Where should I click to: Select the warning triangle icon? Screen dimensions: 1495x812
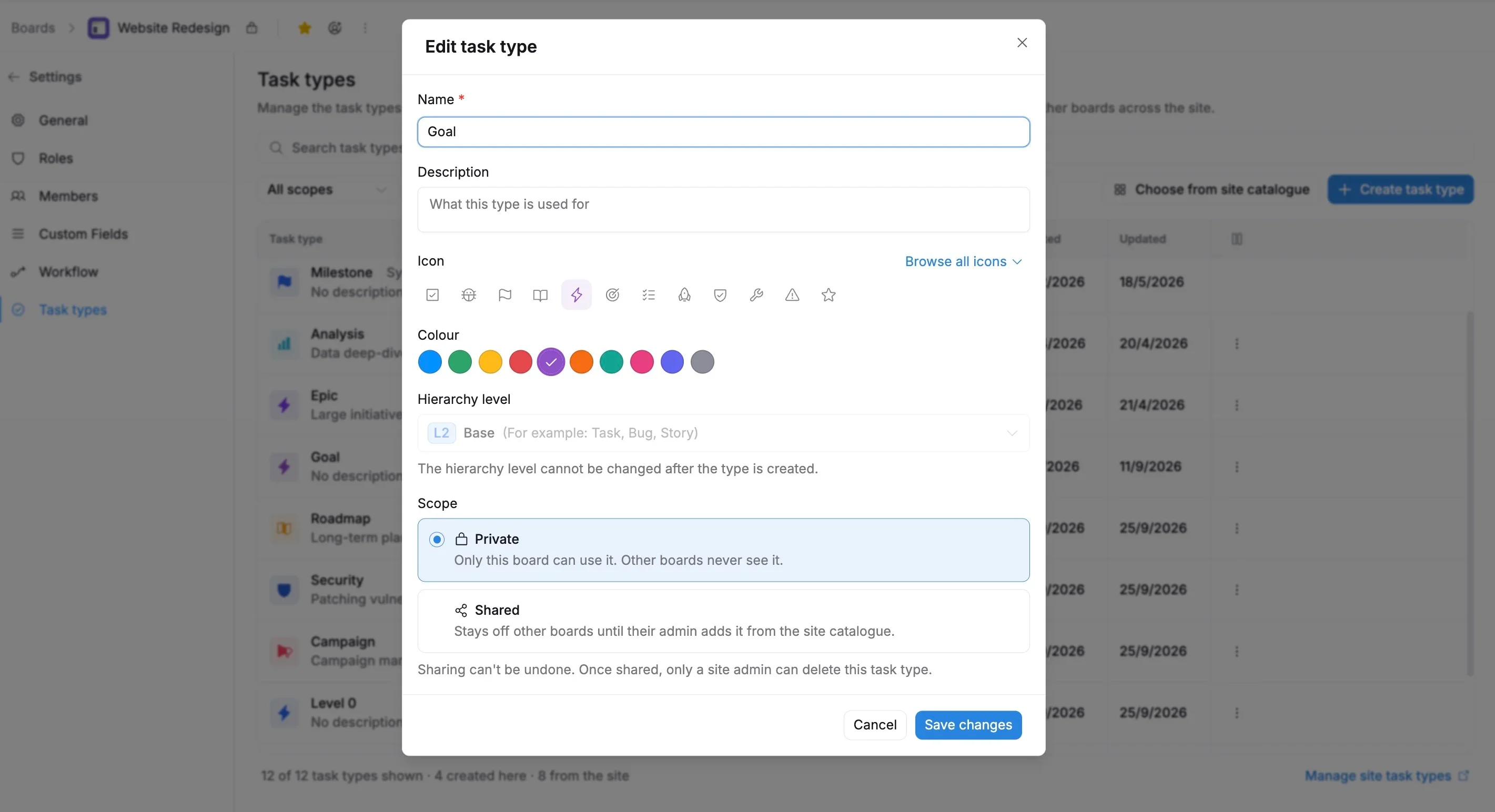792,295
